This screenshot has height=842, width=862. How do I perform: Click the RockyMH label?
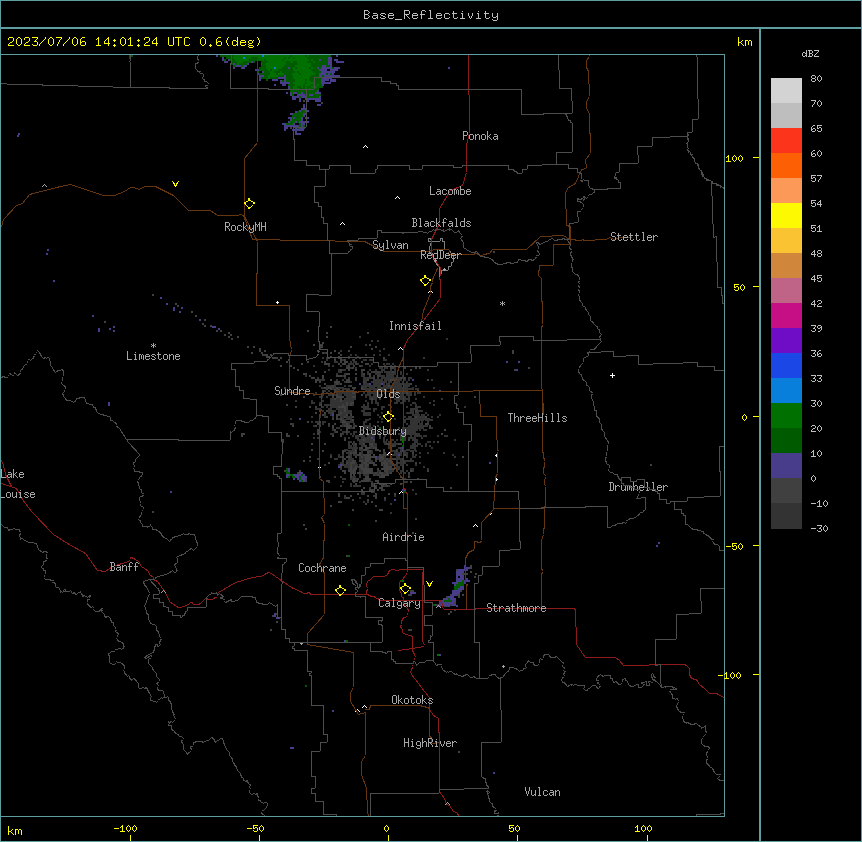[245, 227]
